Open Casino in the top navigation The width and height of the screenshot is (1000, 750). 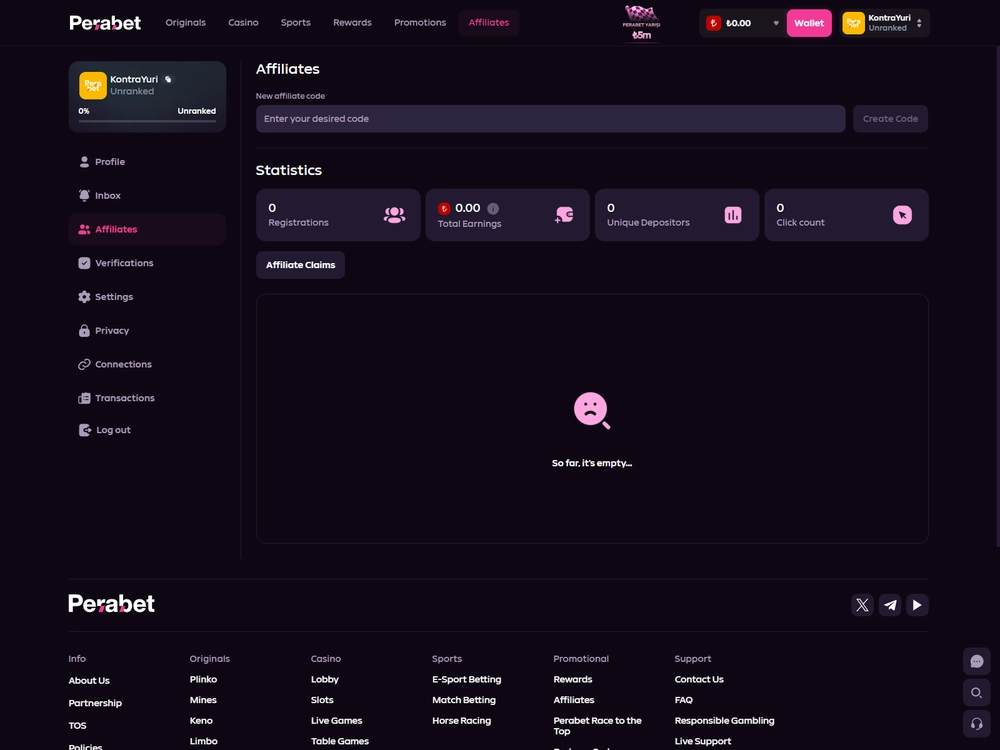tap(244, 22)
